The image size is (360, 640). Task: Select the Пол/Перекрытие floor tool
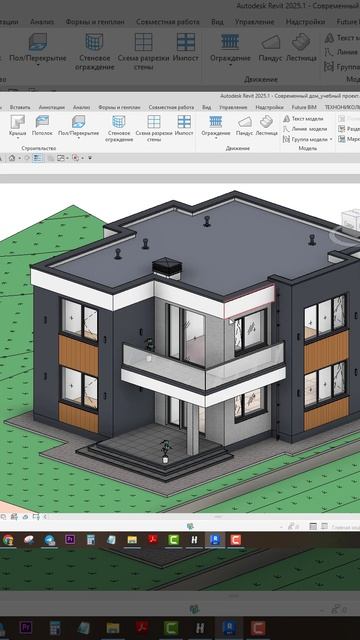click(x=78, y=125)
